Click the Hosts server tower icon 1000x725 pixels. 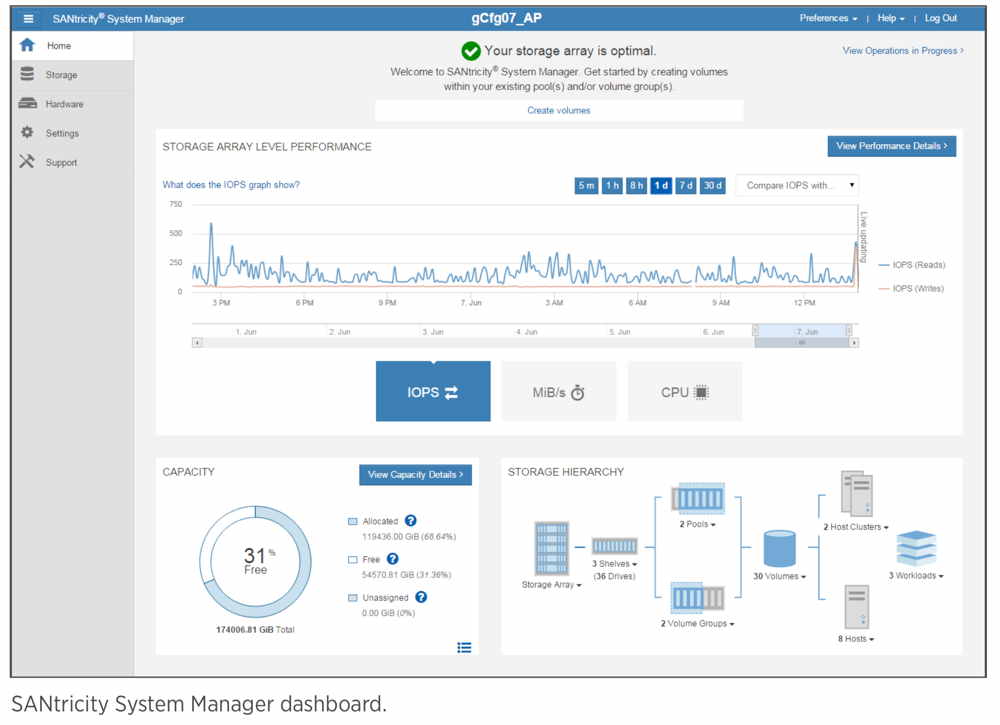[857, 607]
